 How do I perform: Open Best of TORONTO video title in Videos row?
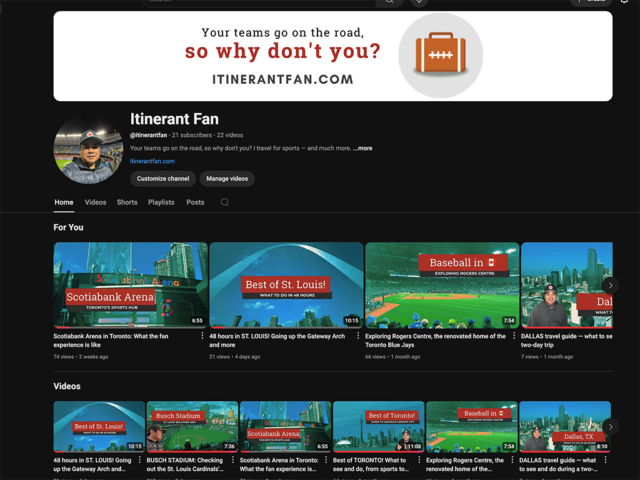coord(371,464)
